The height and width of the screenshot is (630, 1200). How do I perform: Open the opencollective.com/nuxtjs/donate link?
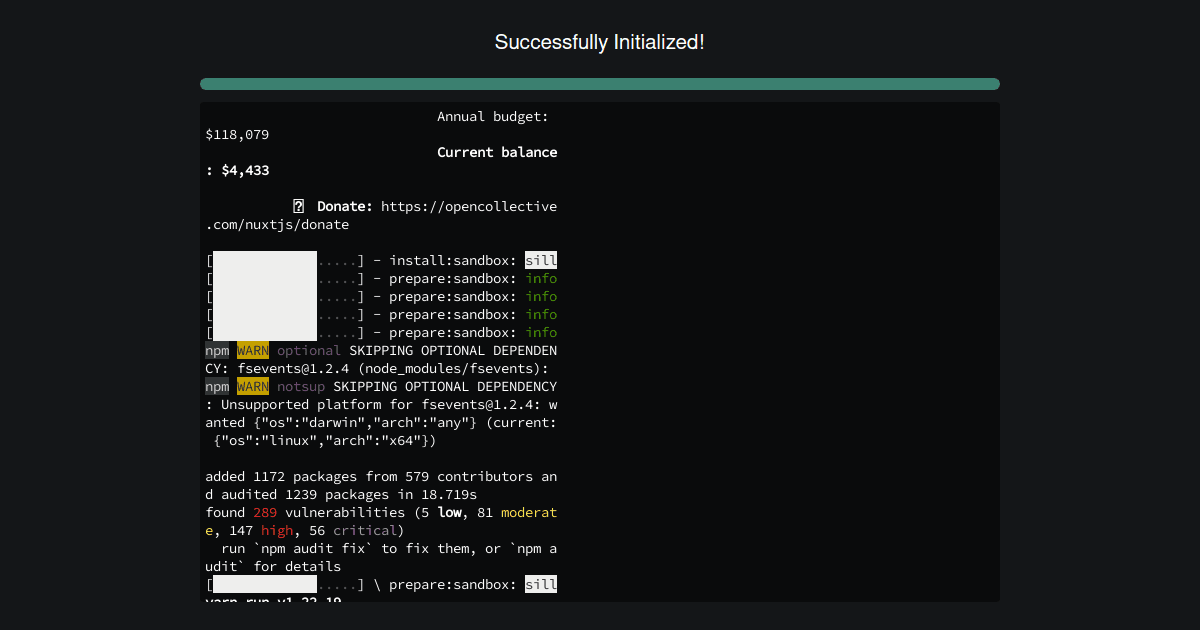pyautogui.click(x=468, y=206)
